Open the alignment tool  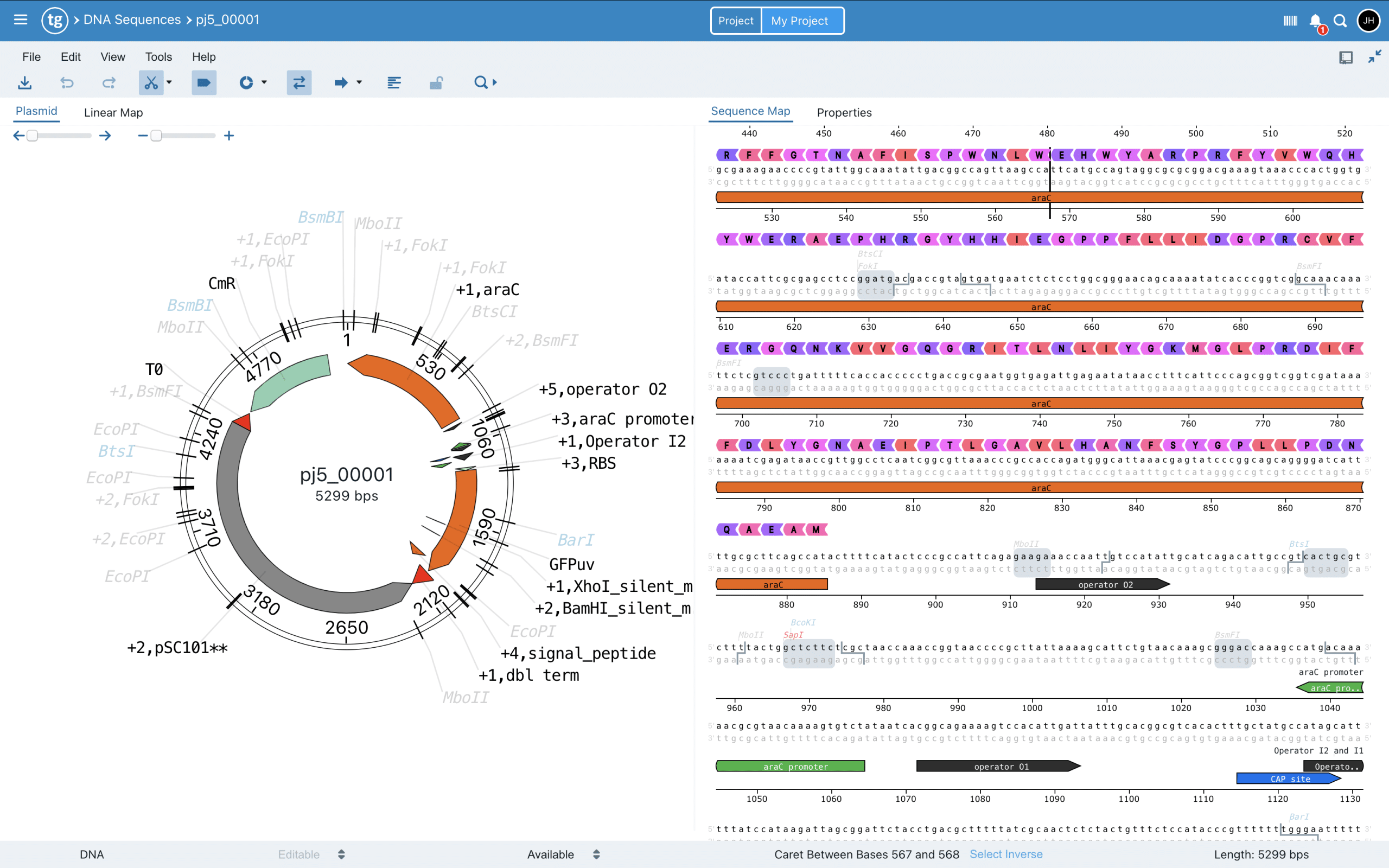coord(394,82)
